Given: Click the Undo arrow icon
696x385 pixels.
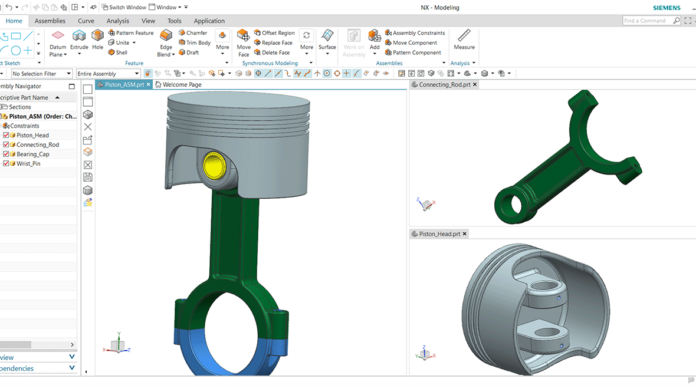Looking at the screenshot, I should [8, 7].
